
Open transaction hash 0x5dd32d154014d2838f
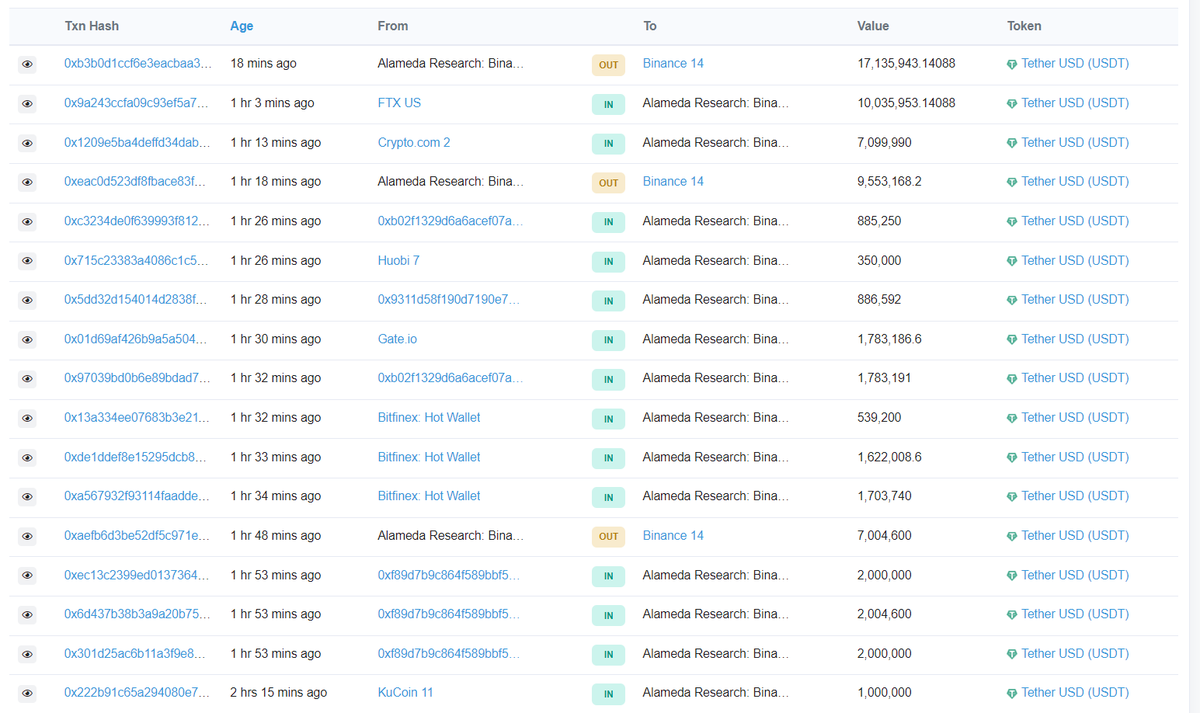(x=136, y=299)
